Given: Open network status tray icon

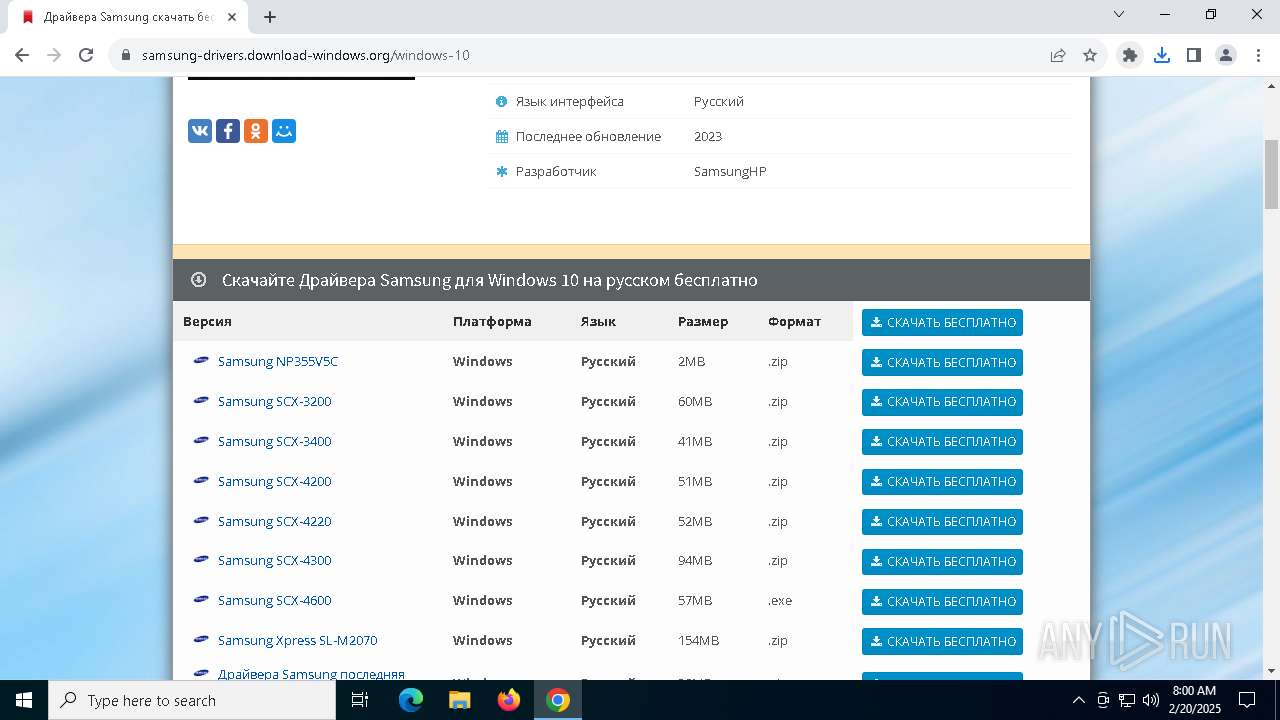Looking at the screenshot, I should [1127, 700].
